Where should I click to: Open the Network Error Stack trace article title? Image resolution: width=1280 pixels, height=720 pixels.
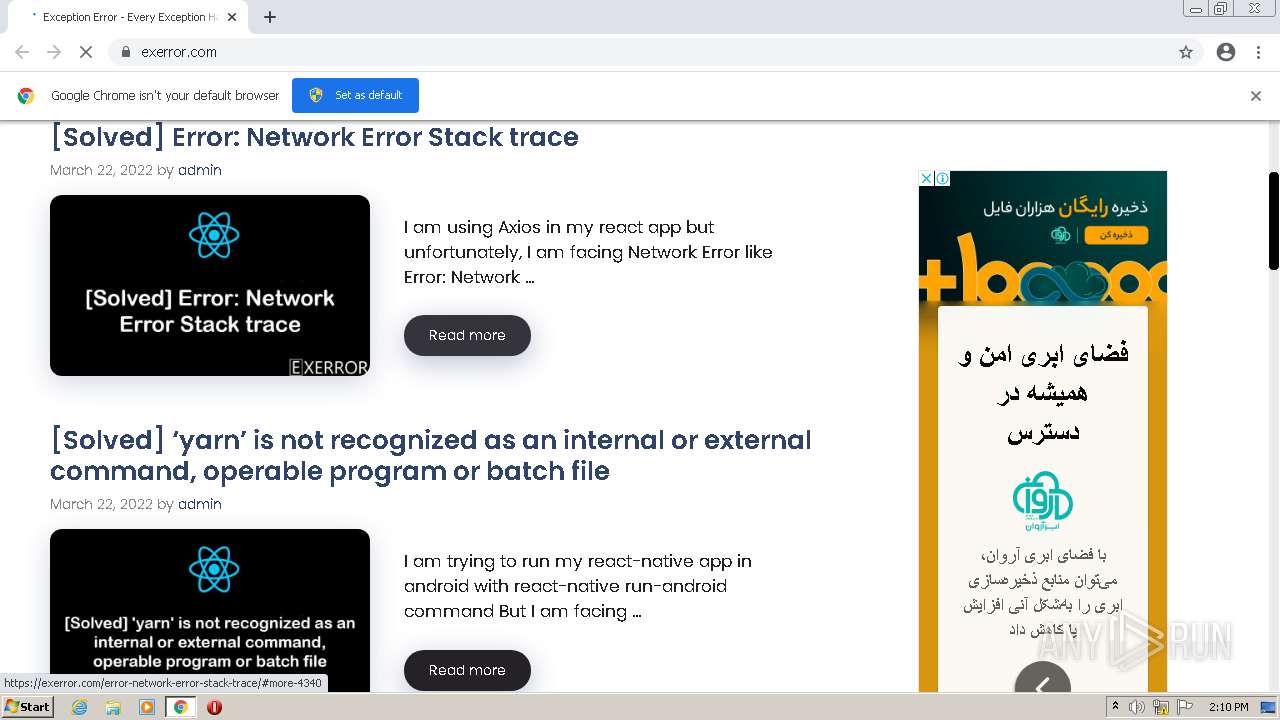(314, 137)
